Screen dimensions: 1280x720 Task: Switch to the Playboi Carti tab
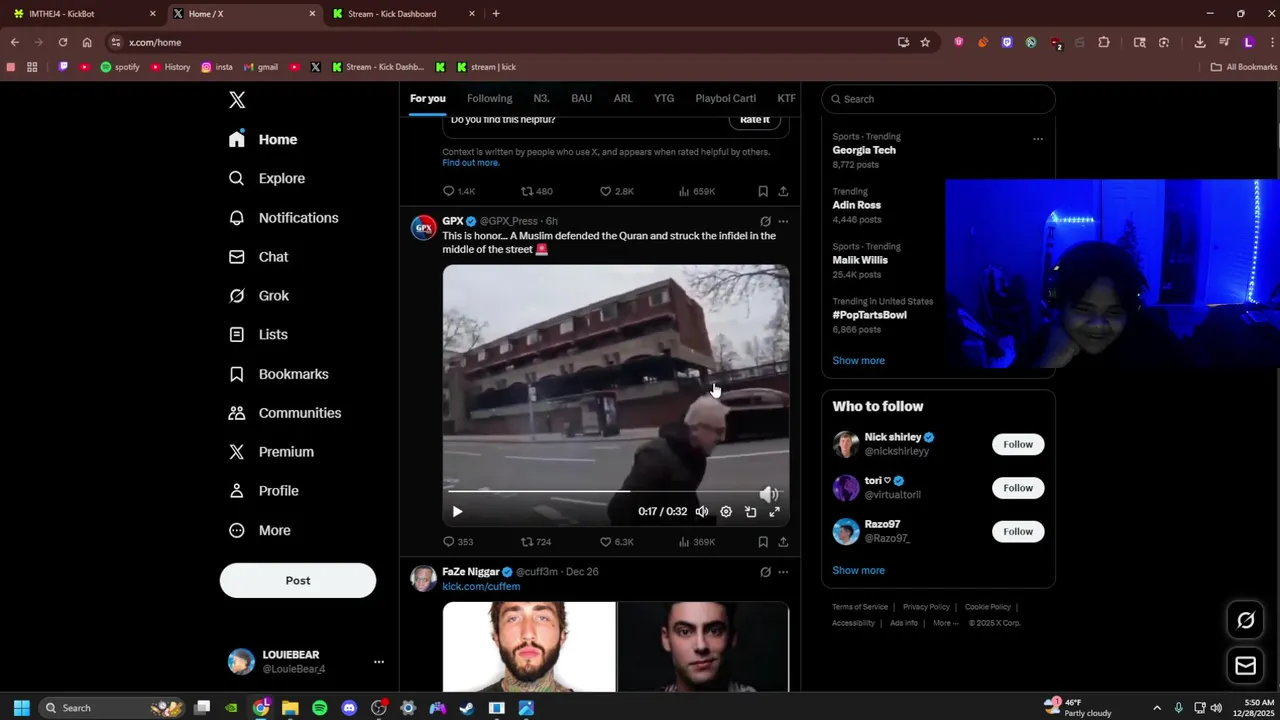coord(725,98)
